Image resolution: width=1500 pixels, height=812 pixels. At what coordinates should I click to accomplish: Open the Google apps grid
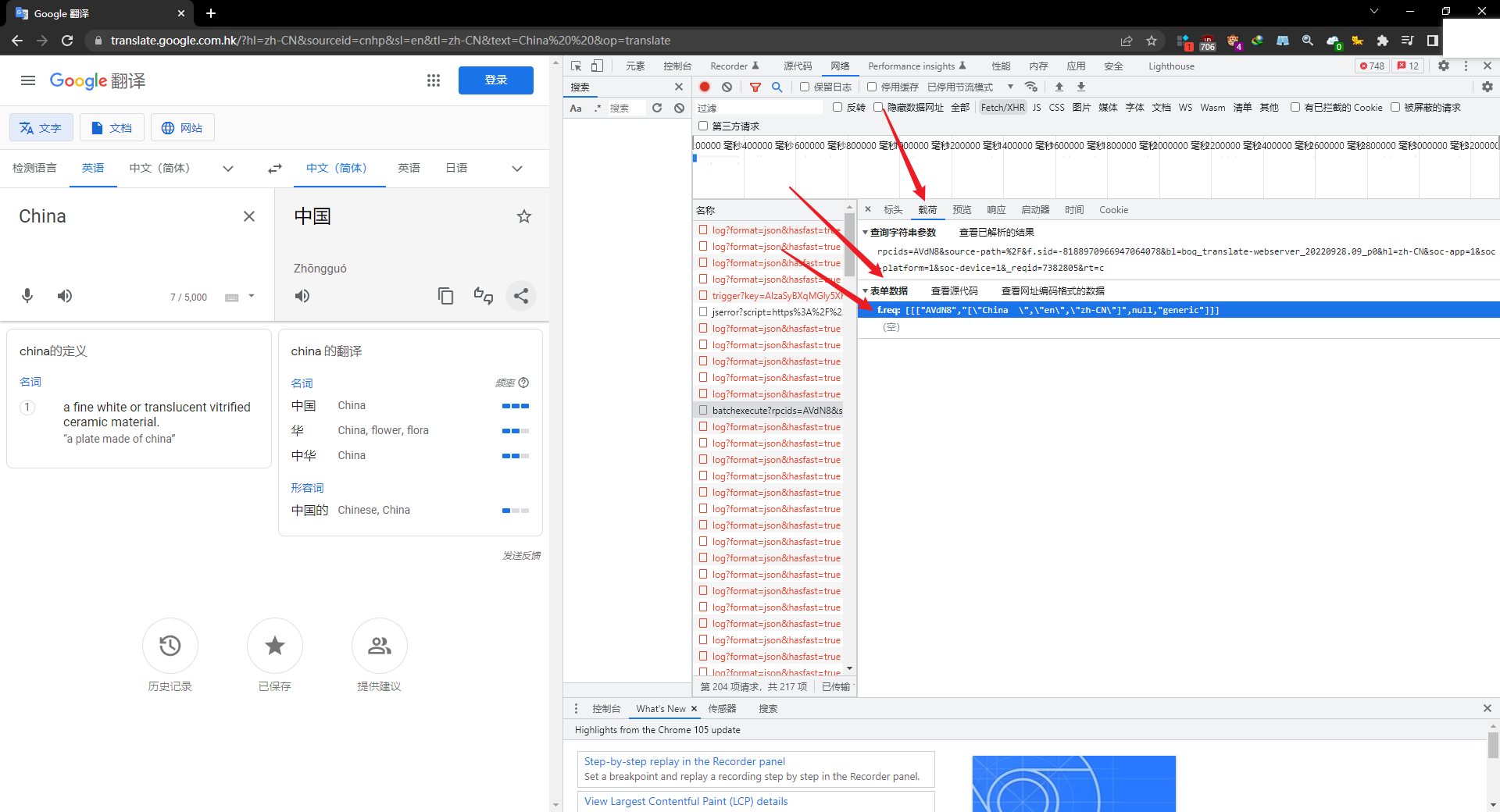click(x=434, y=80)
